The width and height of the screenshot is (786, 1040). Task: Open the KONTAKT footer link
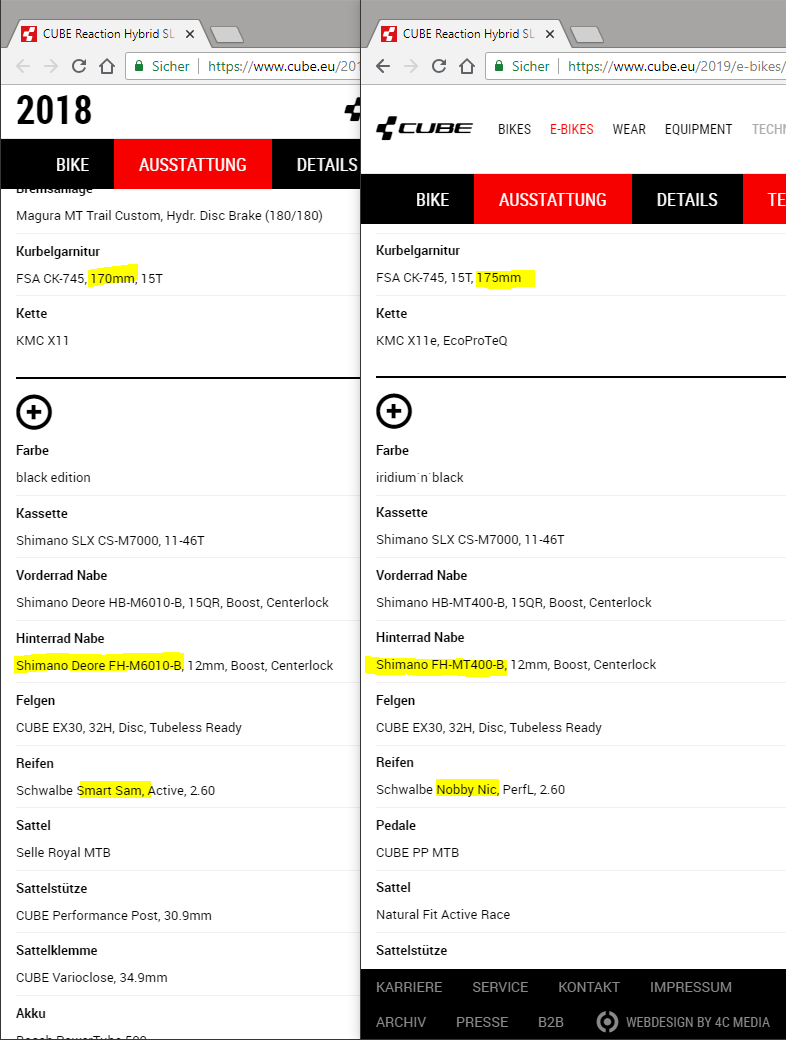point(589,987)
